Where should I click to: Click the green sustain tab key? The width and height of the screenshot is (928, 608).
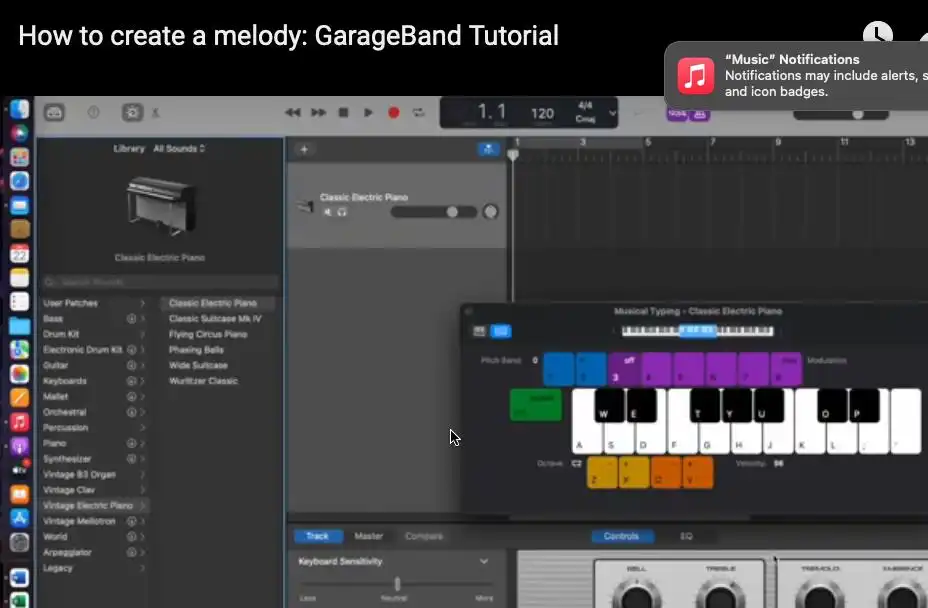[536, 405]
